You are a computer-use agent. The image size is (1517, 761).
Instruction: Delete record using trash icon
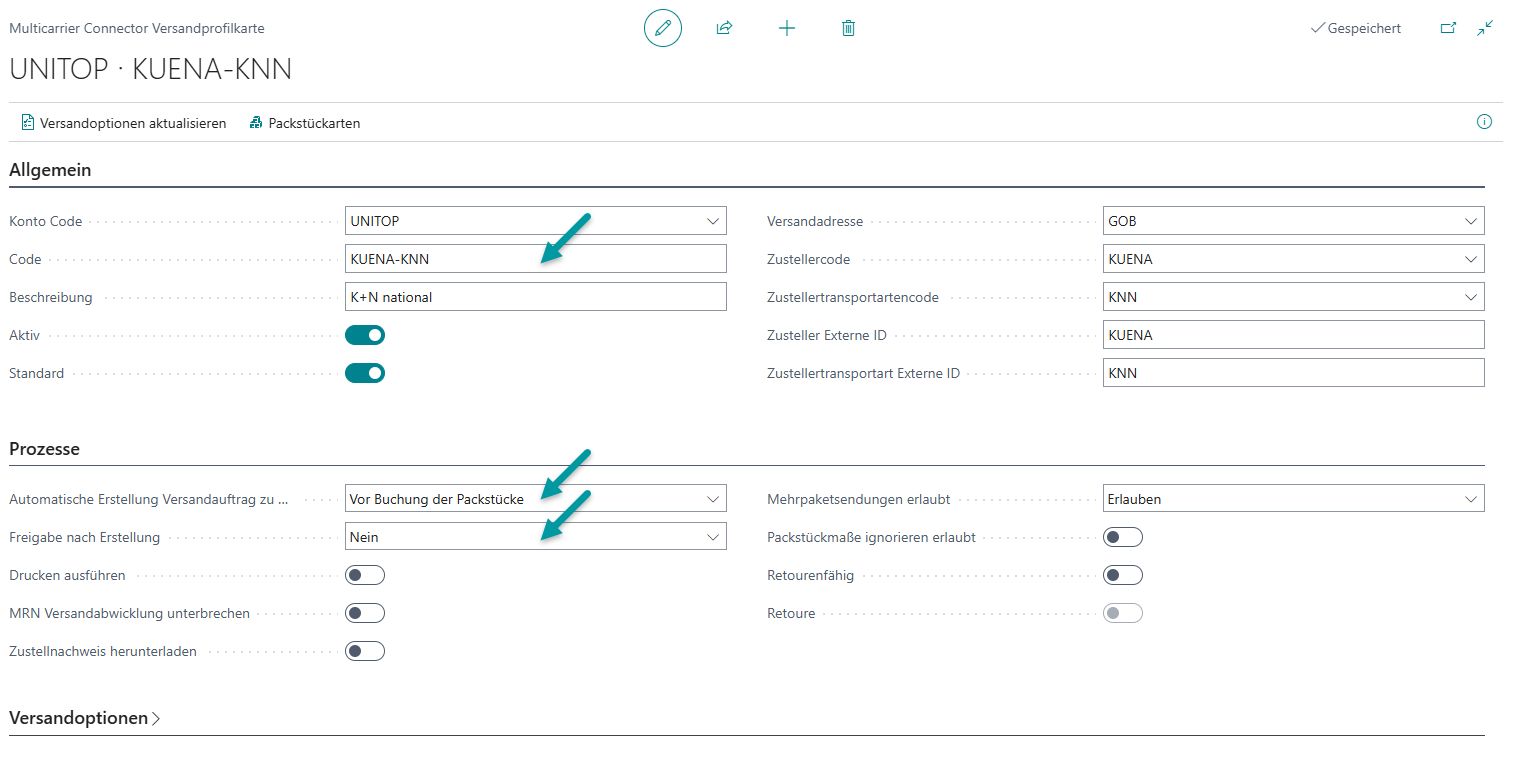click(x=848, y=28)
